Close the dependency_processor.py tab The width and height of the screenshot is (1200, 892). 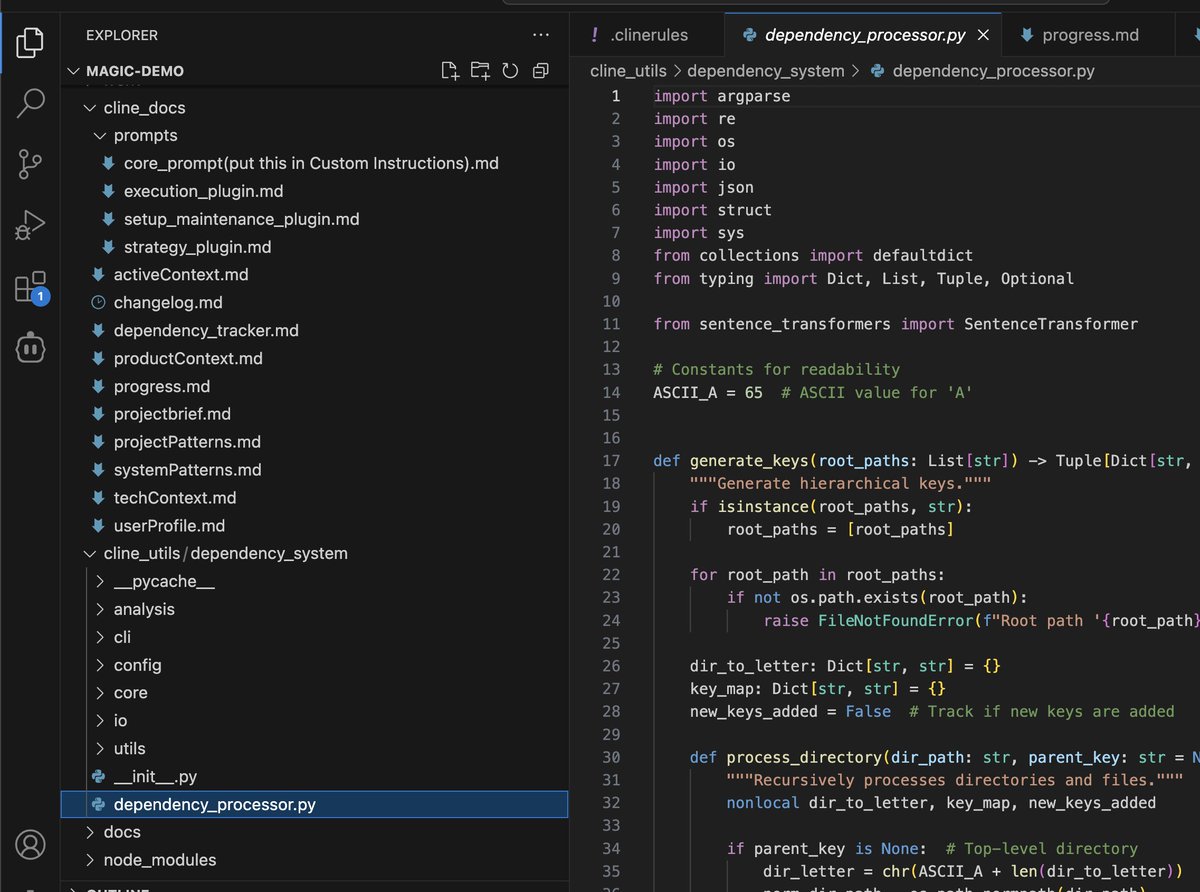(983, 35)
